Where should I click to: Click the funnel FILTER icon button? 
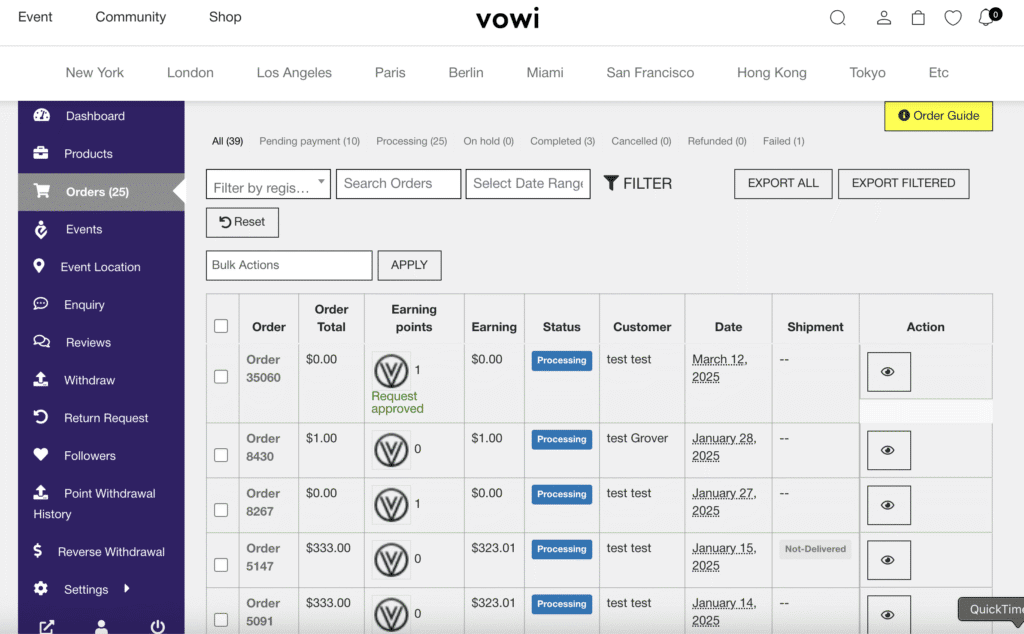pyautogui.click(x=638, y=184)
